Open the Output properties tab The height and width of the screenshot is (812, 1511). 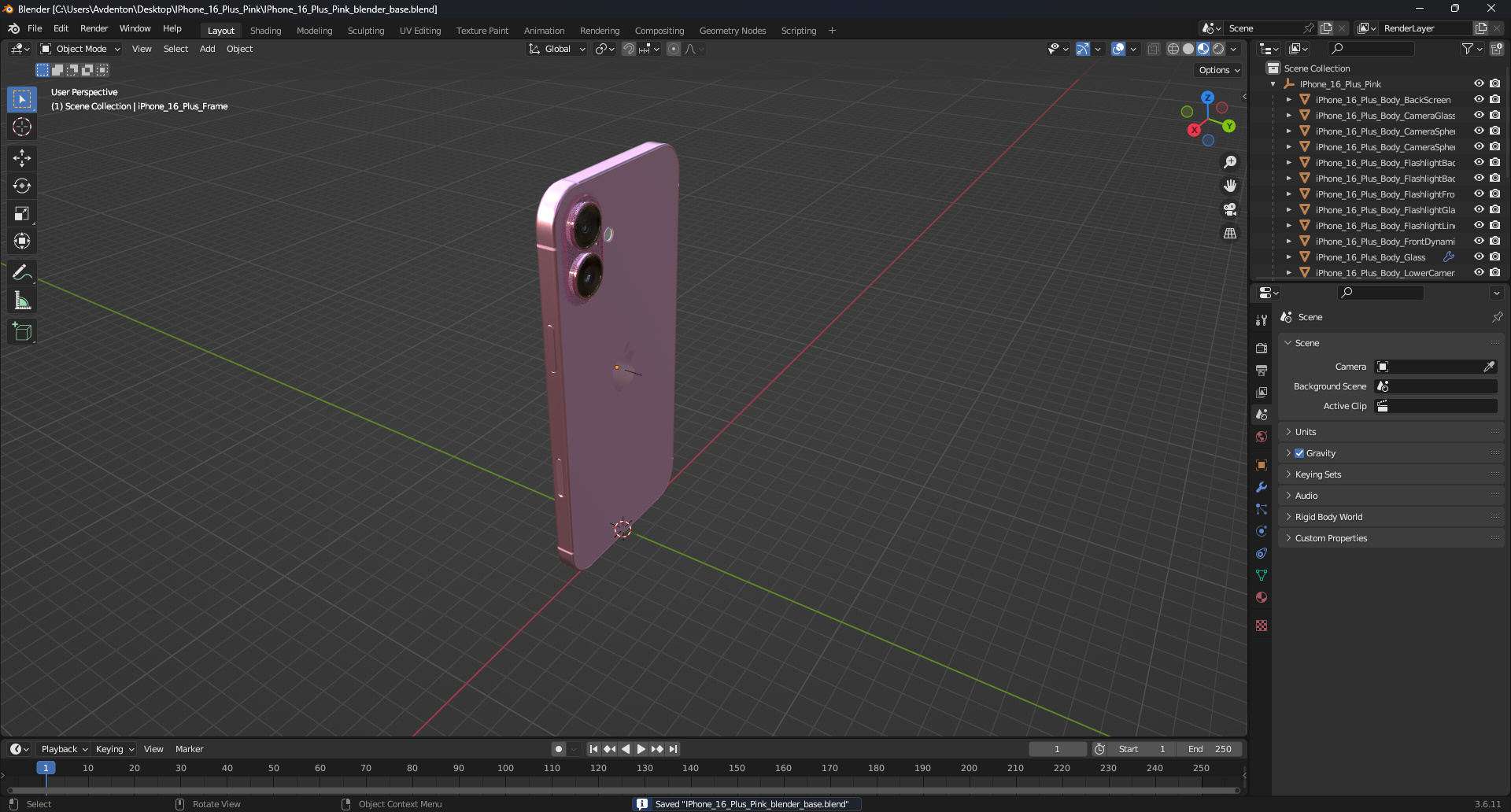(x=1262, y=370)
